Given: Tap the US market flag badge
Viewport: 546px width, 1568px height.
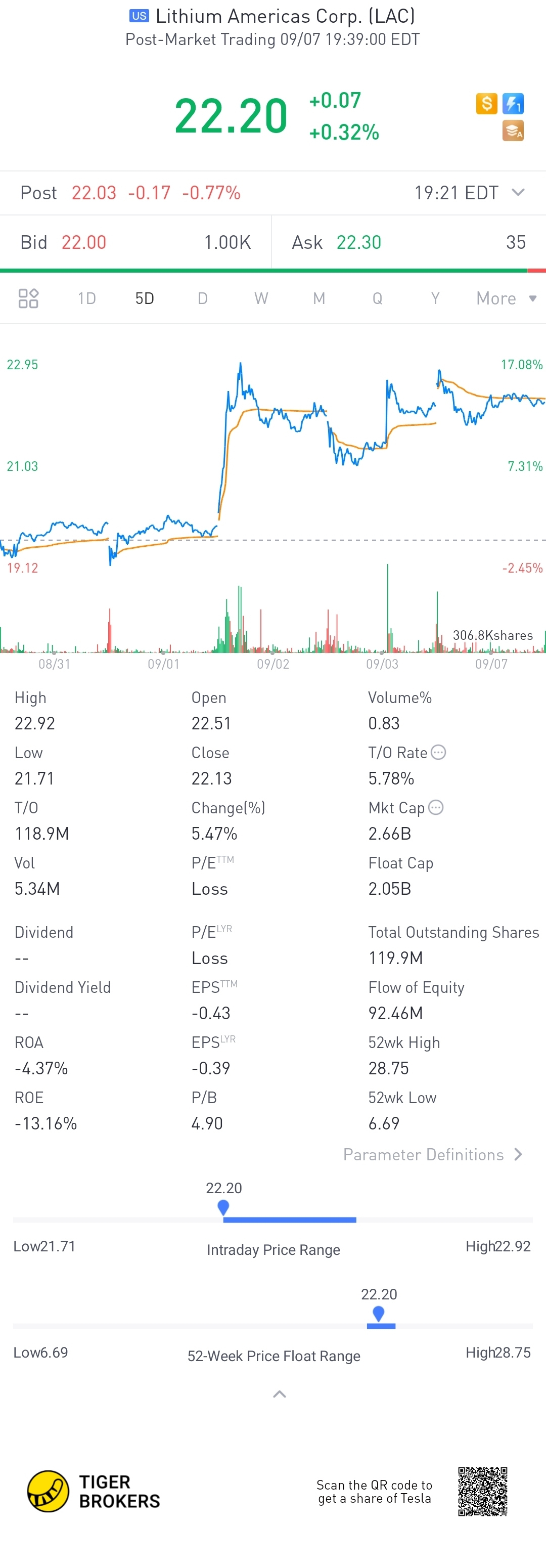Looking at the screenshot, I should (x=139, y=16).
